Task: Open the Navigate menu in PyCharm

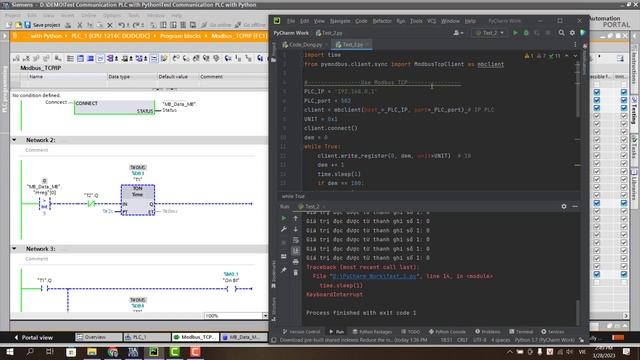Action: [x=340, y=21]
